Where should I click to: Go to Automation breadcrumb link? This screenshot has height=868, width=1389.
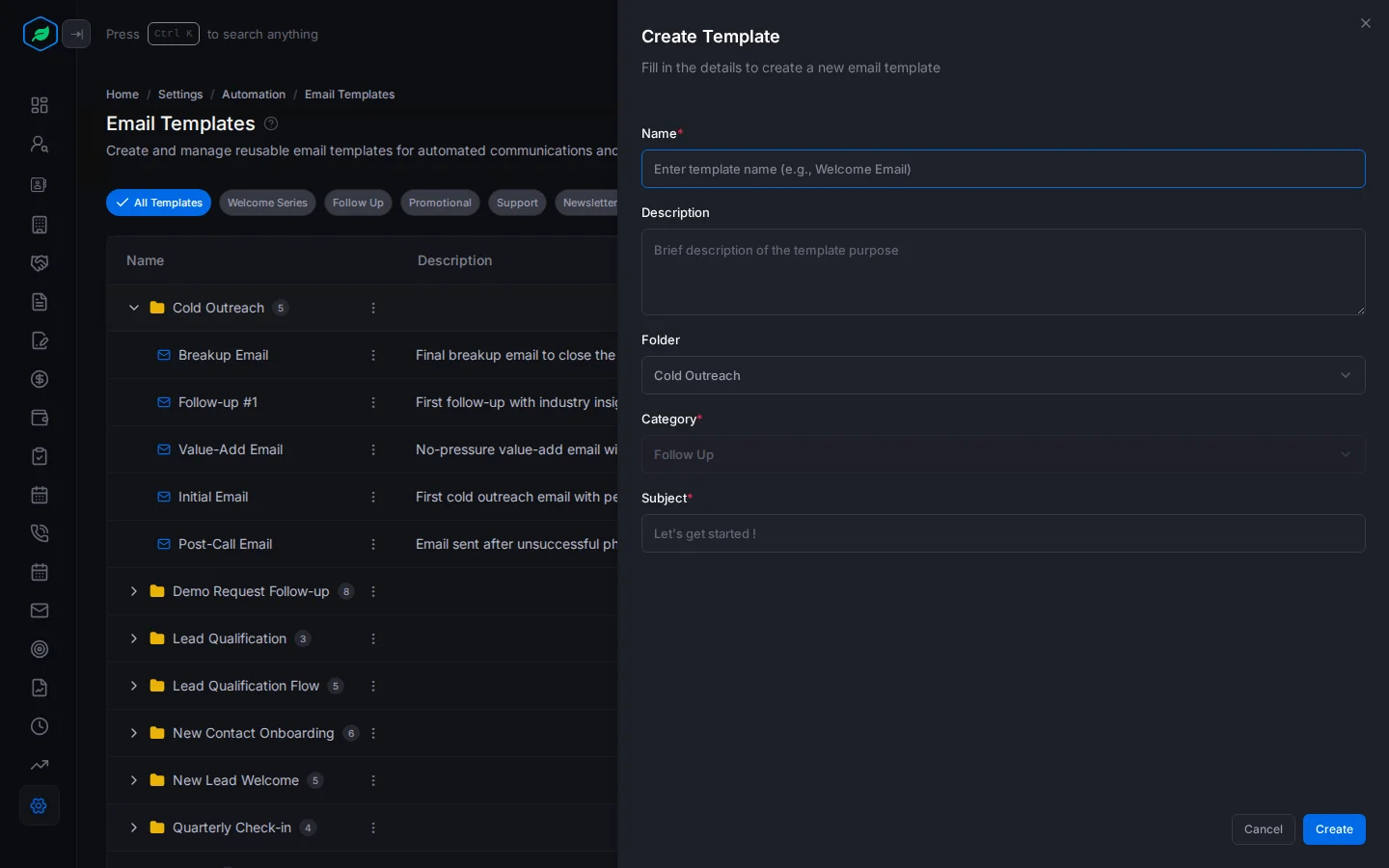[x=254, y=95]
